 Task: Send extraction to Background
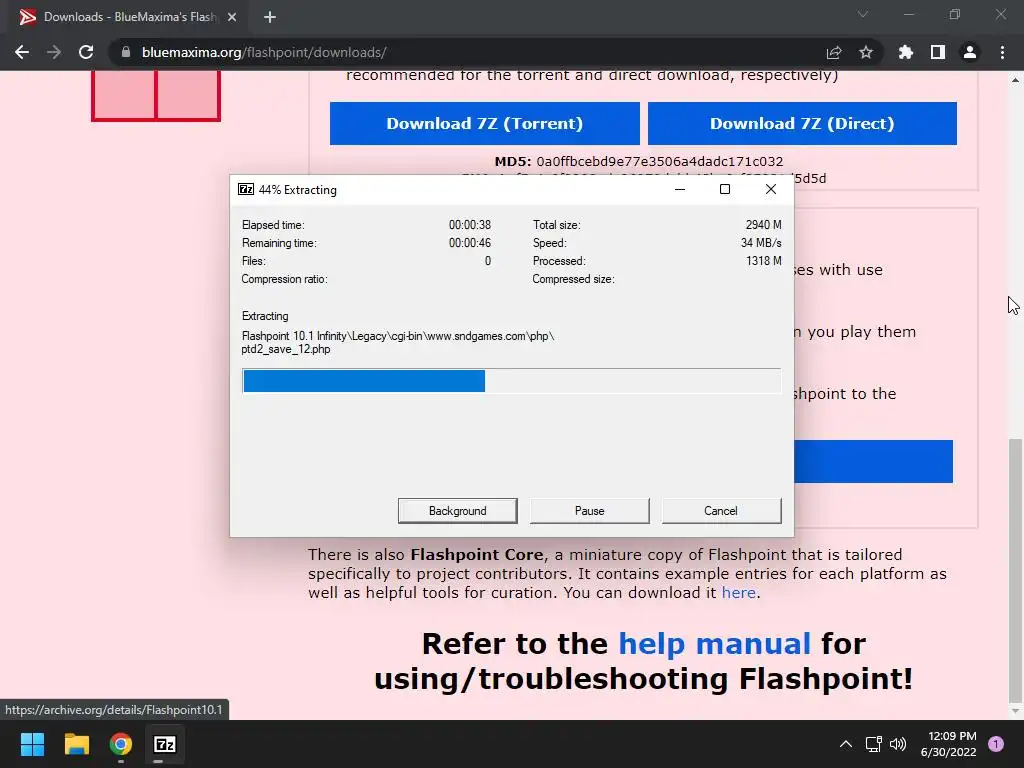pyautogui.click(x=458, y=511)
